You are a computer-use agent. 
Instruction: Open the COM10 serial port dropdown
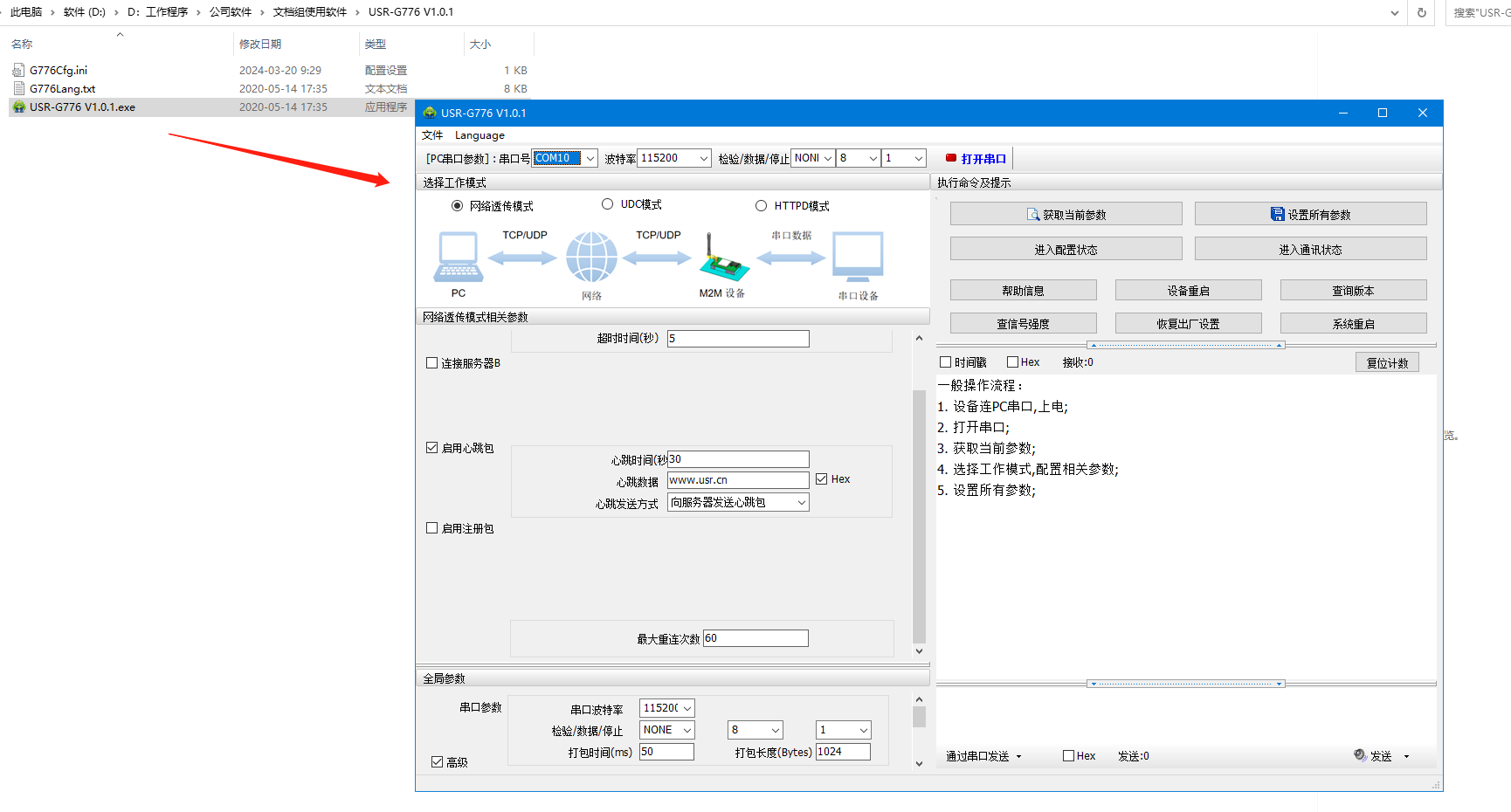[x=590, y=158]
